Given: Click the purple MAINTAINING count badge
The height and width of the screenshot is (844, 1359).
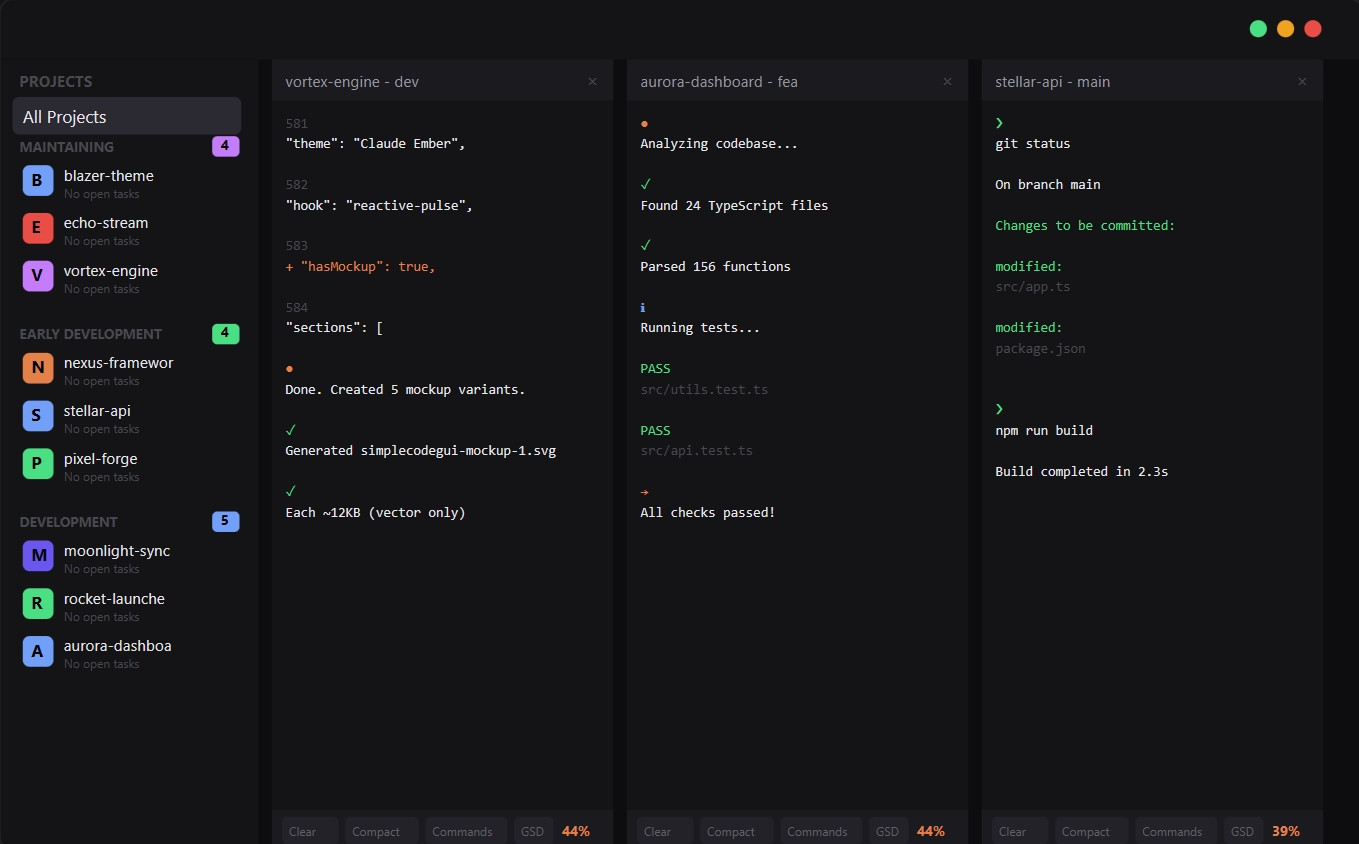Looking at the screenshot, I should pyautogui.click(x=226, y=147).
